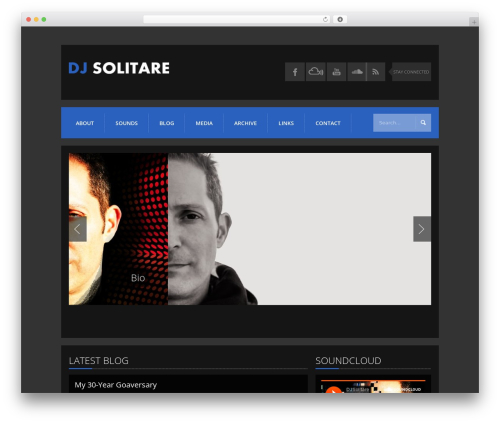
Task: Reload page using browser refresh icon
Action: pyautogui.click(x=325, y=19)
